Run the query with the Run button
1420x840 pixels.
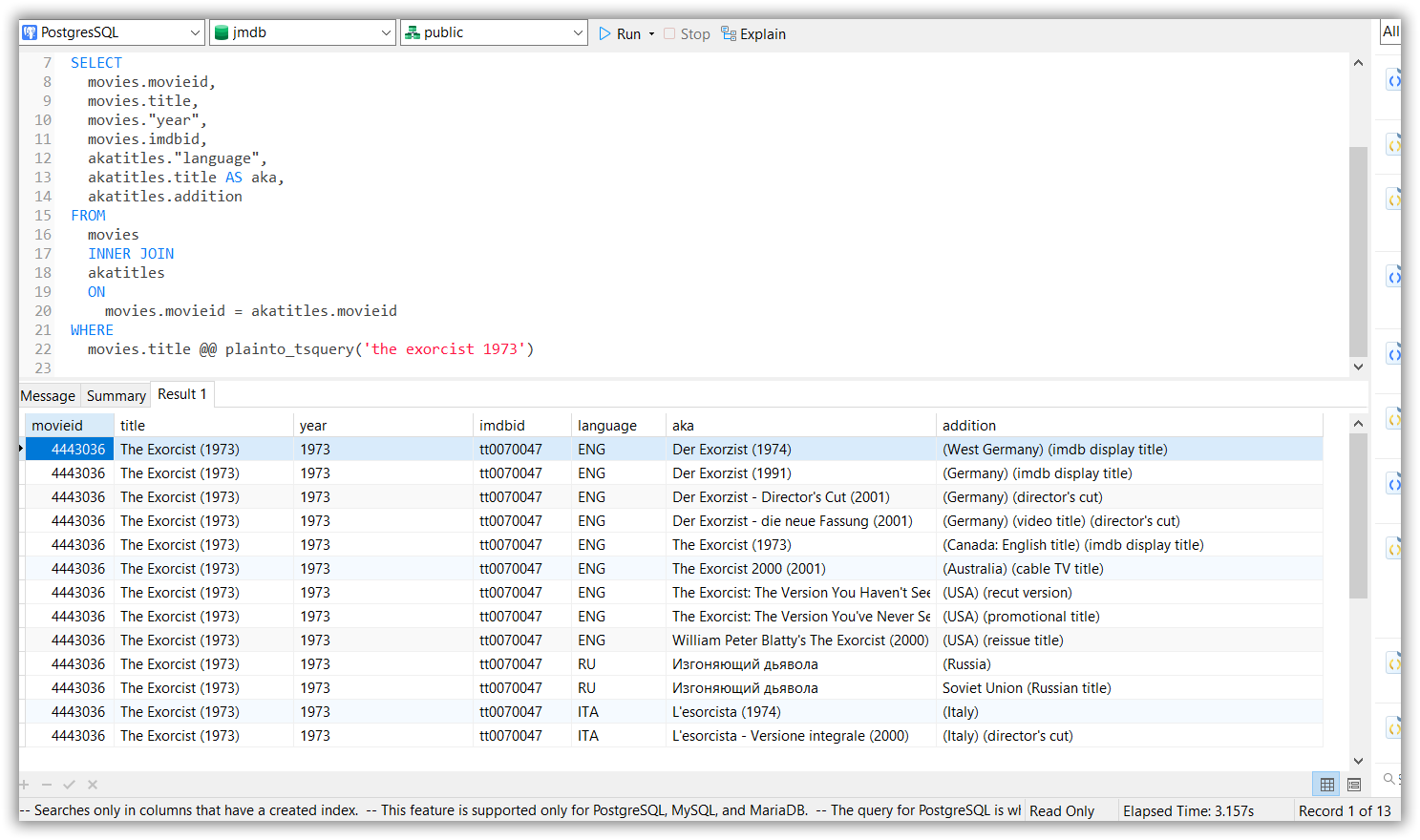tap(619, 33)
